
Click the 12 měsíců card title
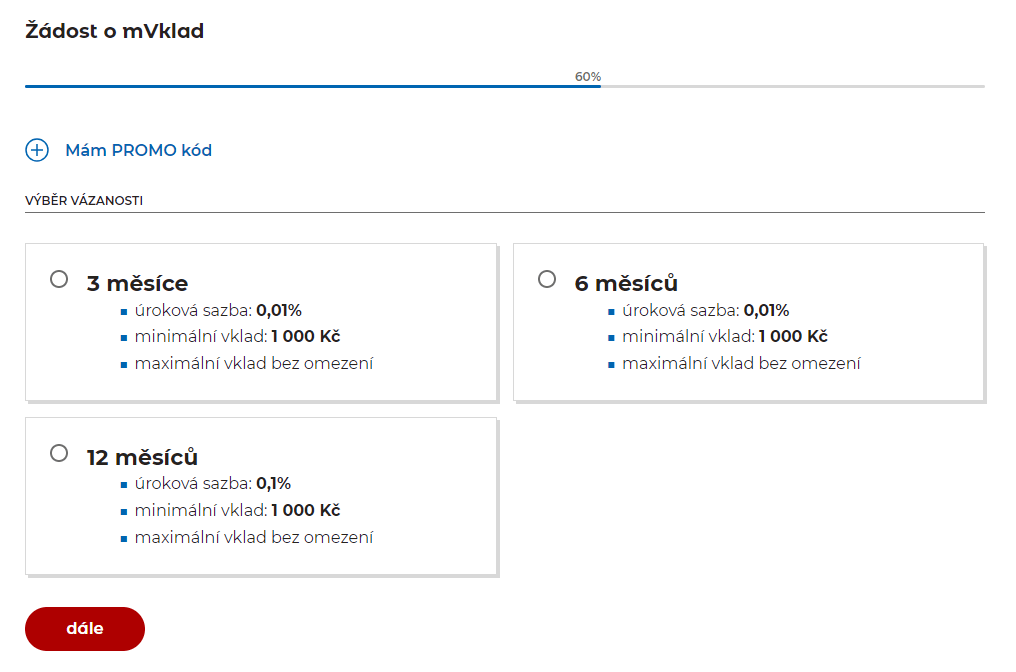pyautogui.click(x=143, y=457)
